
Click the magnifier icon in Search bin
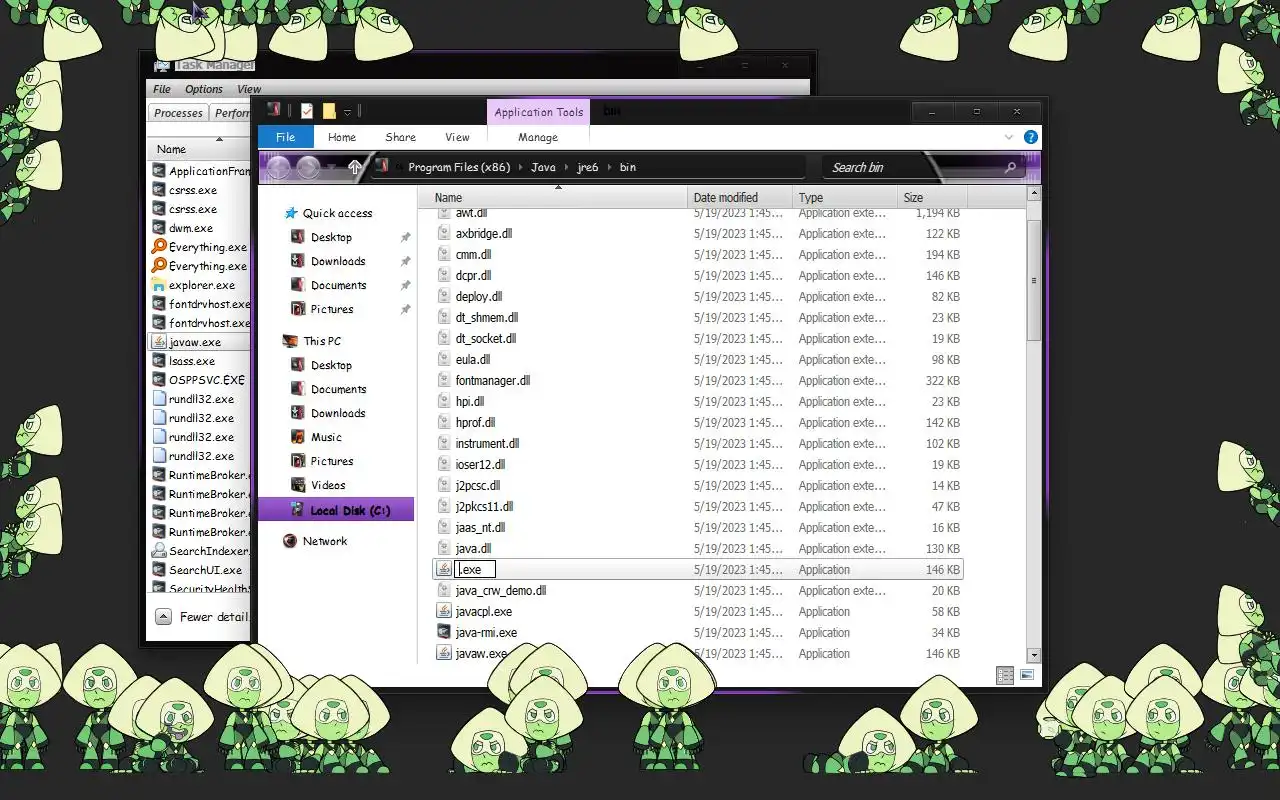(1010, 168)
